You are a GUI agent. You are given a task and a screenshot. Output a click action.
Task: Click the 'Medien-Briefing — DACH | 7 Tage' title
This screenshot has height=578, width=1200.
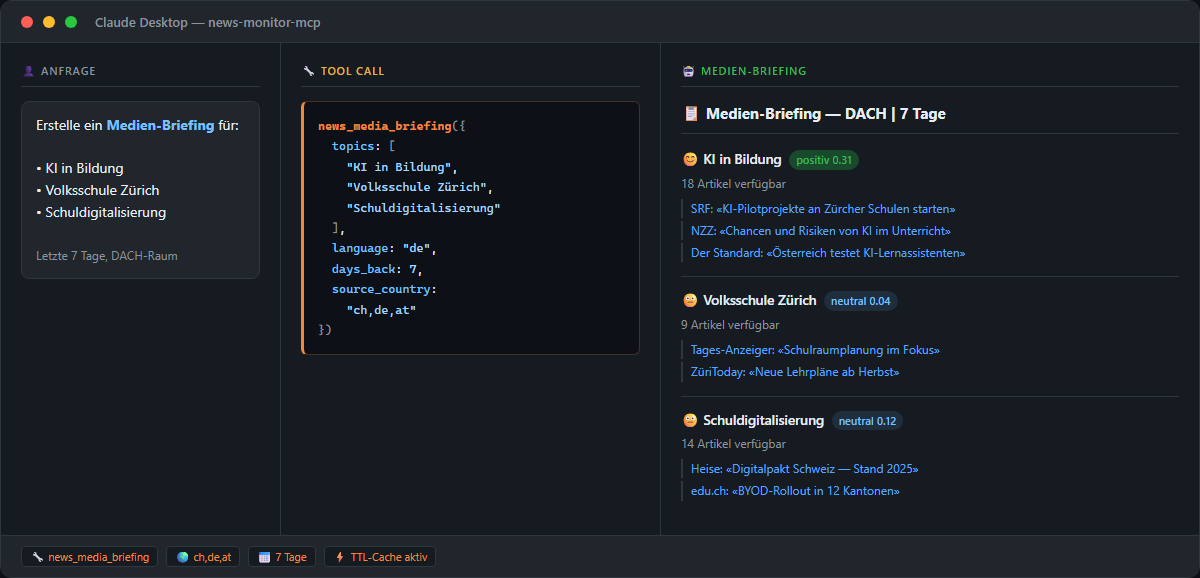click(826, 114)
